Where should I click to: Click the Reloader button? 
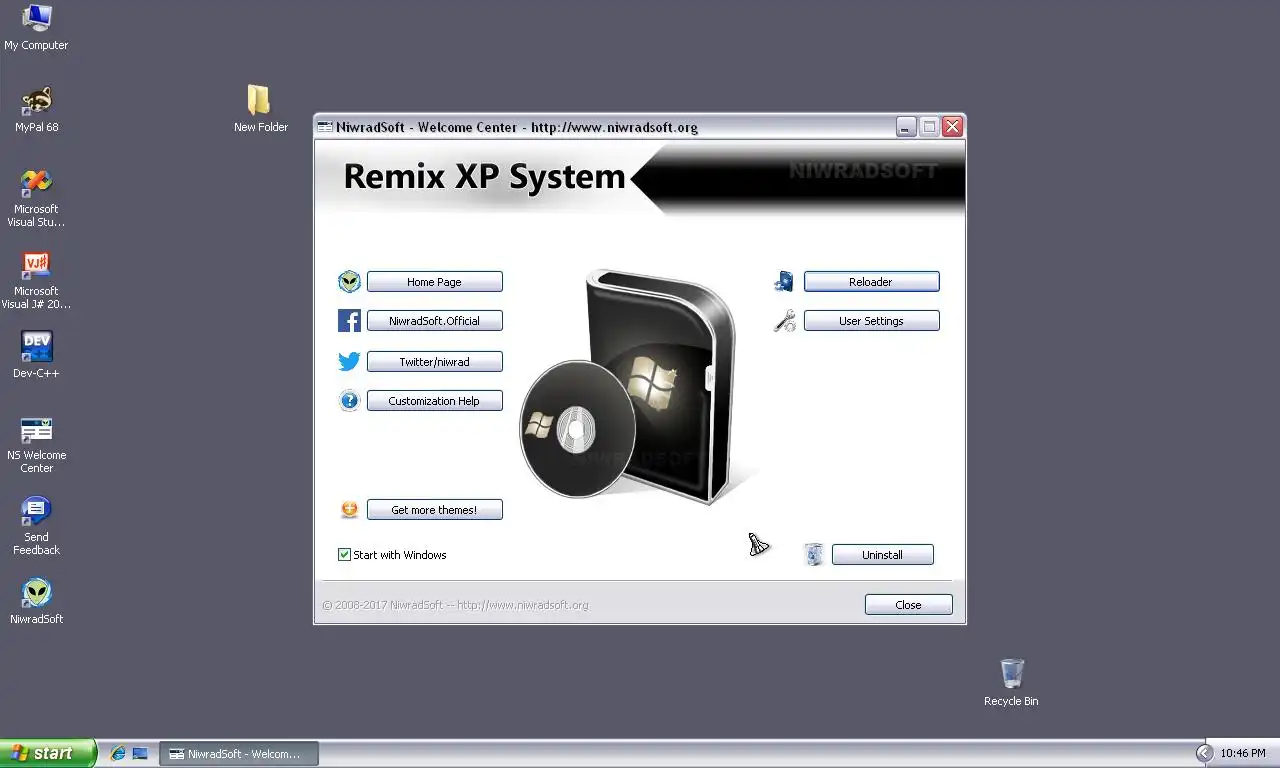872,282
